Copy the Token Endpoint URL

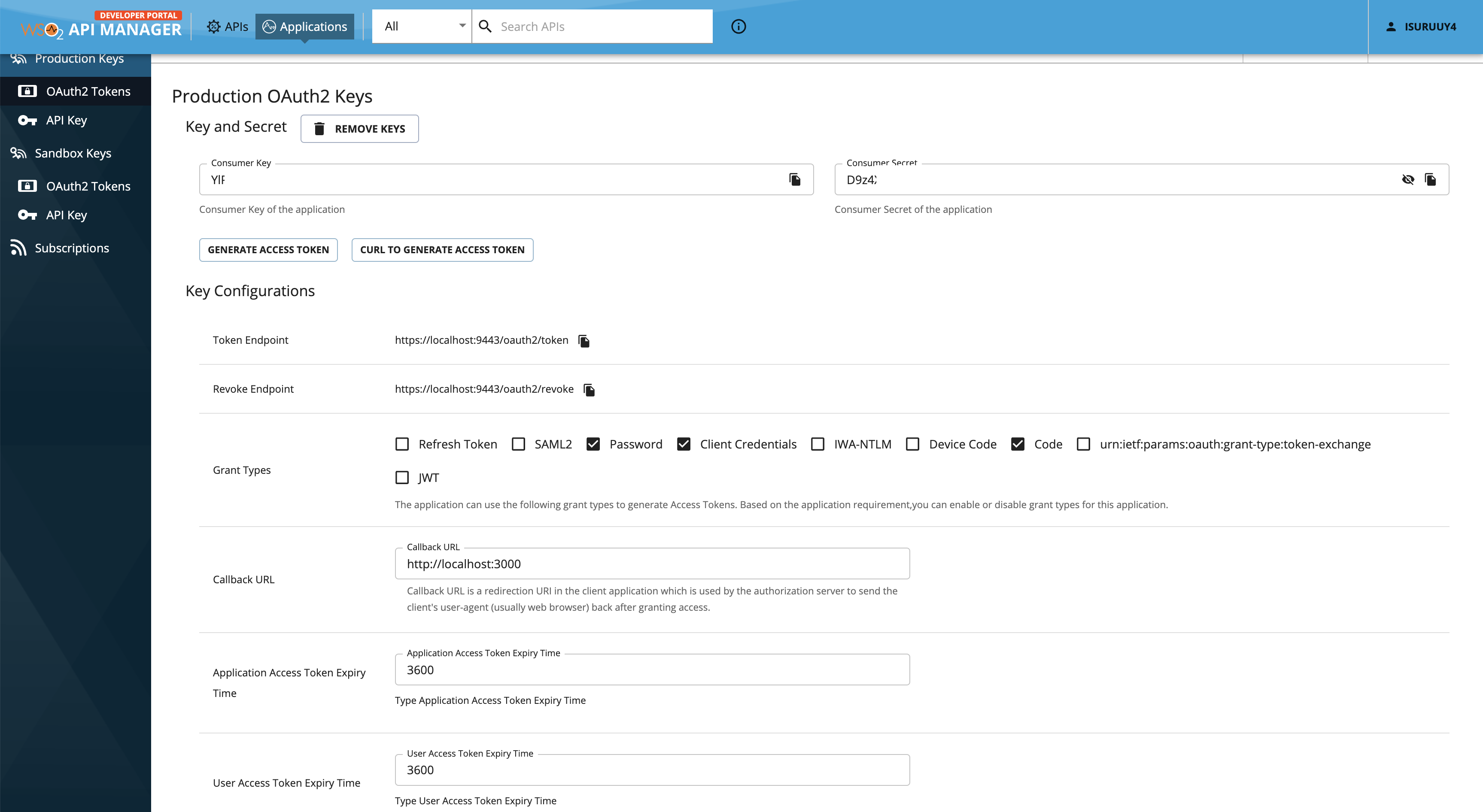(584, 341)
